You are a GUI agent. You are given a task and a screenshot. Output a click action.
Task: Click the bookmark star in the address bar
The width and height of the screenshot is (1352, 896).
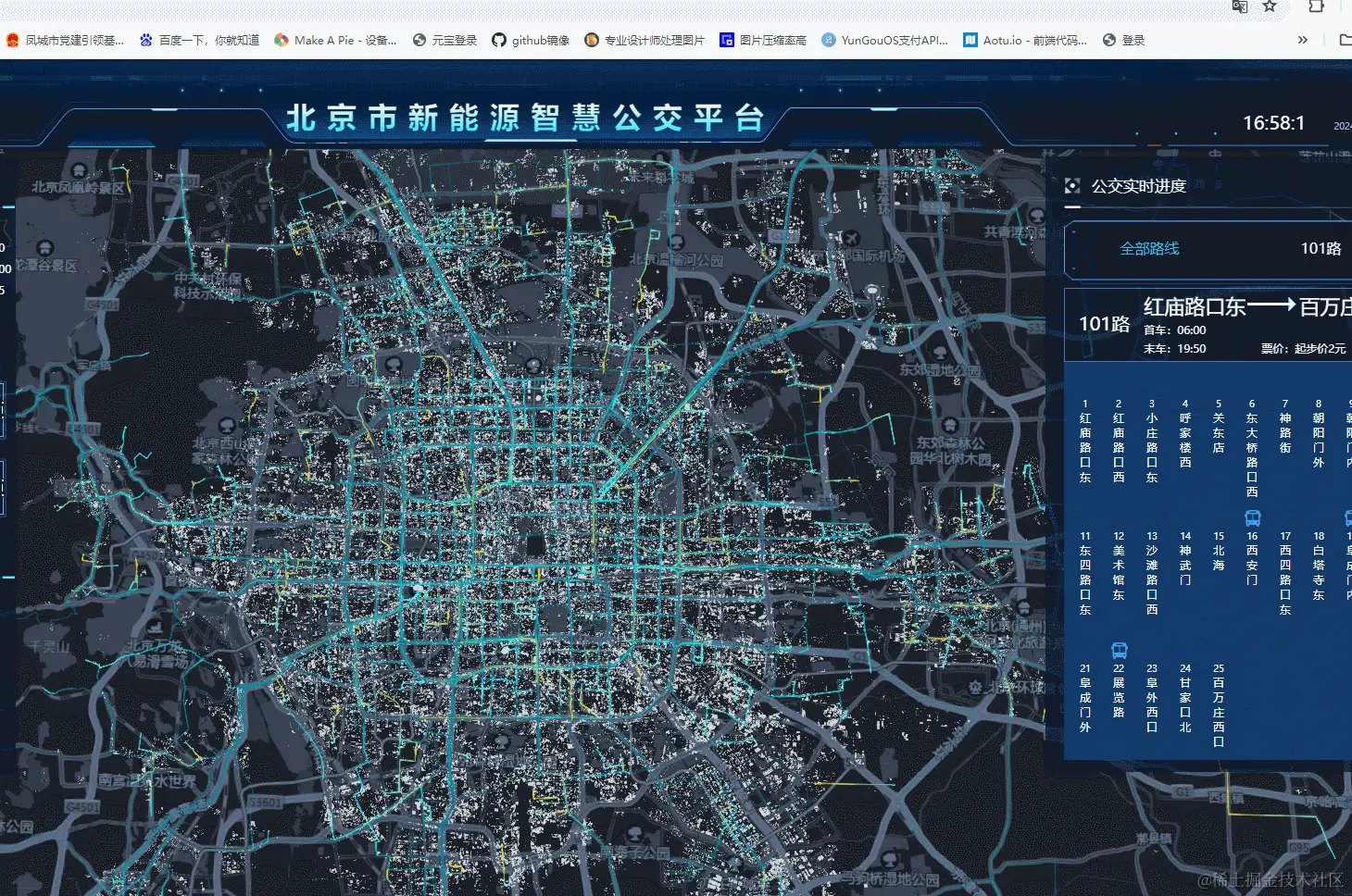[x=1268, y=7]
